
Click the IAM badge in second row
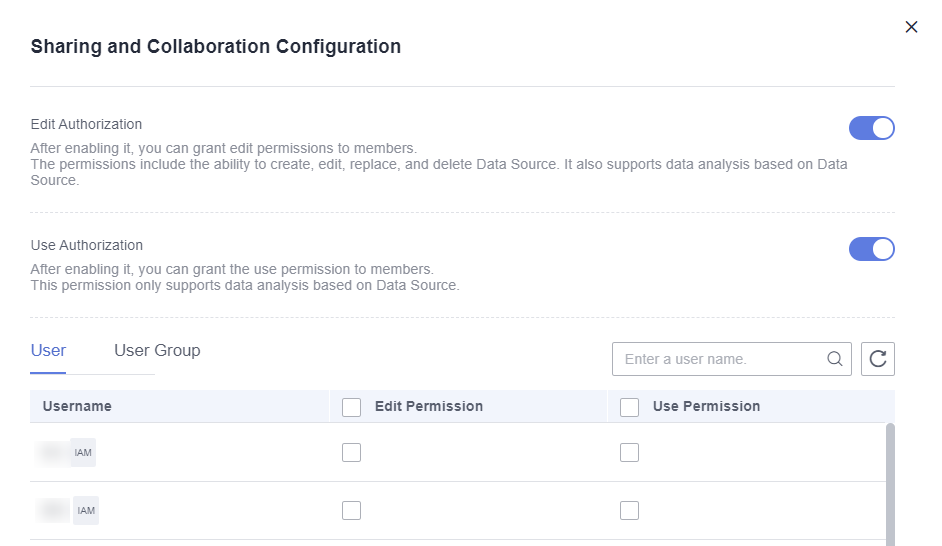click(86, 511)
